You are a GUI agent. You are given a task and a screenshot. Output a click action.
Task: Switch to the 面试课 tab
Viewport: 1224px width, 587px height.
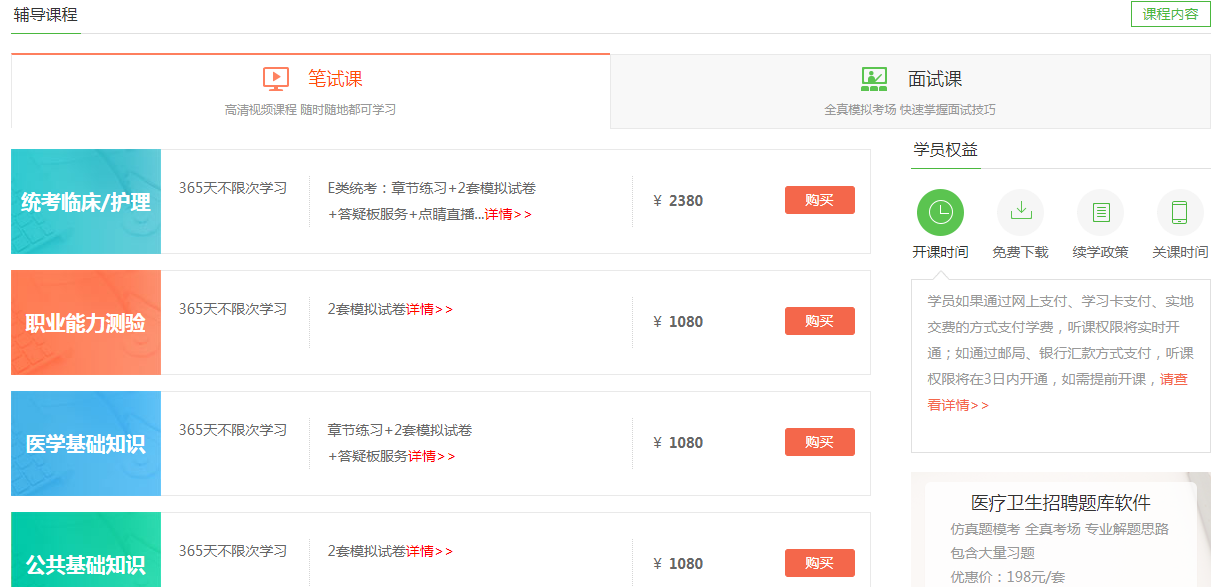(934, 79)
